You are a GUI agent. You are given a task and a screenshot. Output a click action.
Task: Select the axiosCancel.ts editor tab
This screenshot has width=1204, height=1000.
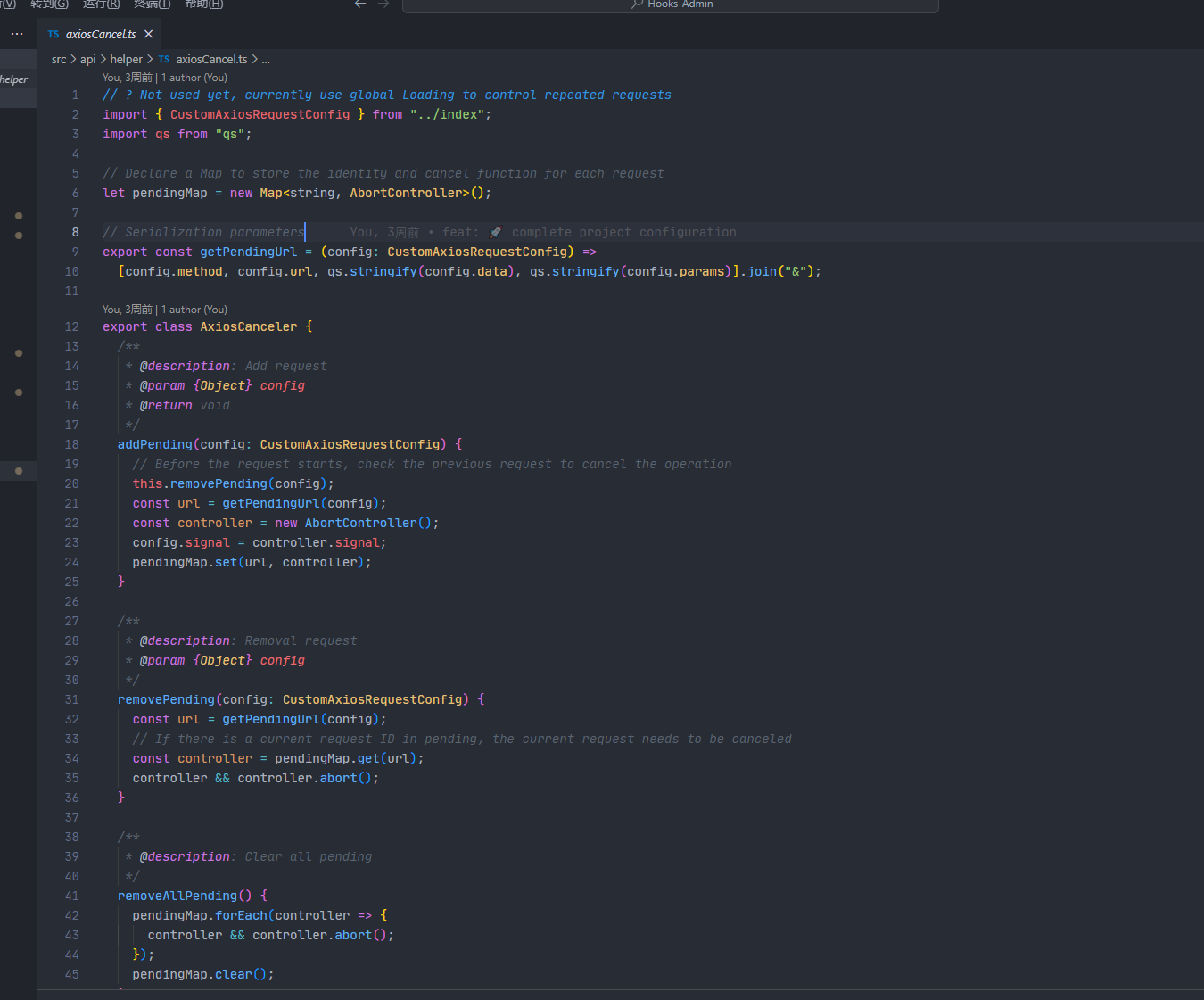100,34
